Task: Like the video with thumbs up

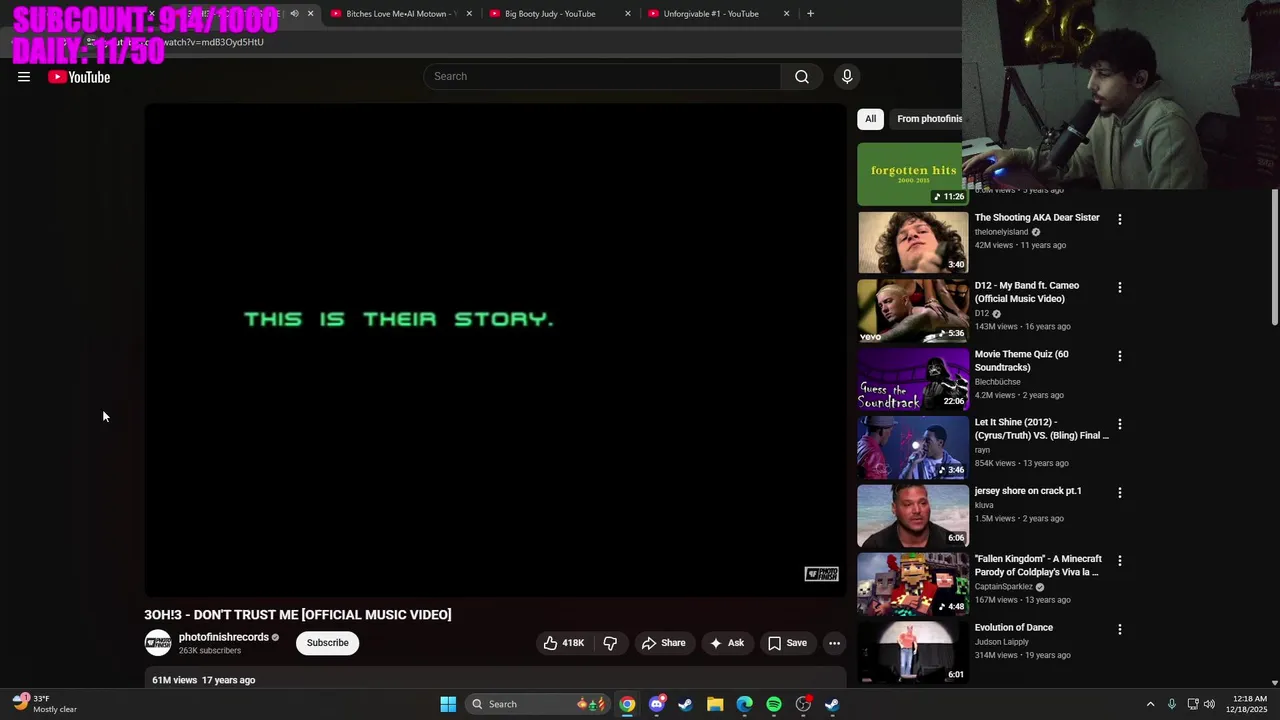Action: click(563, 643)
